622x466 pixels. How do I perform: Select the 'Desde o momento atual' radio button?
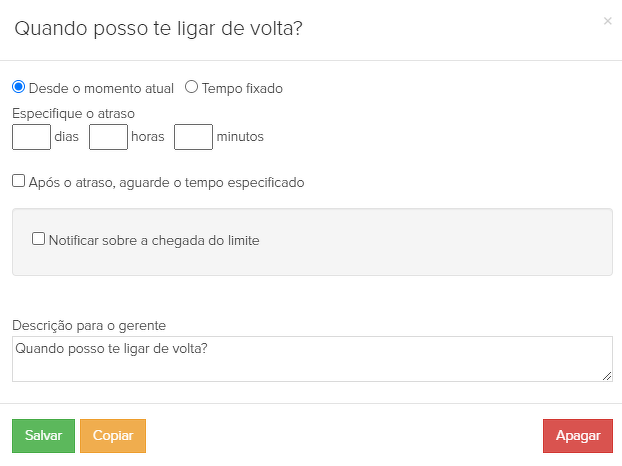pyautogui.click(x=18, y=87)
